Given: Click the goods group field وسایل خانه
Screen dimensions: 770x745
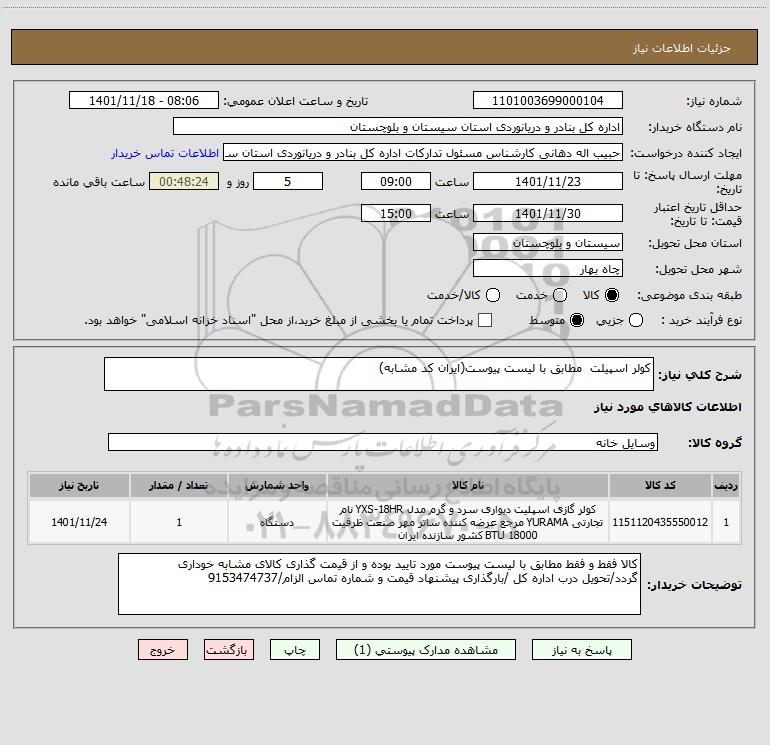Looking at the screenshot, I should click(383, 442).
